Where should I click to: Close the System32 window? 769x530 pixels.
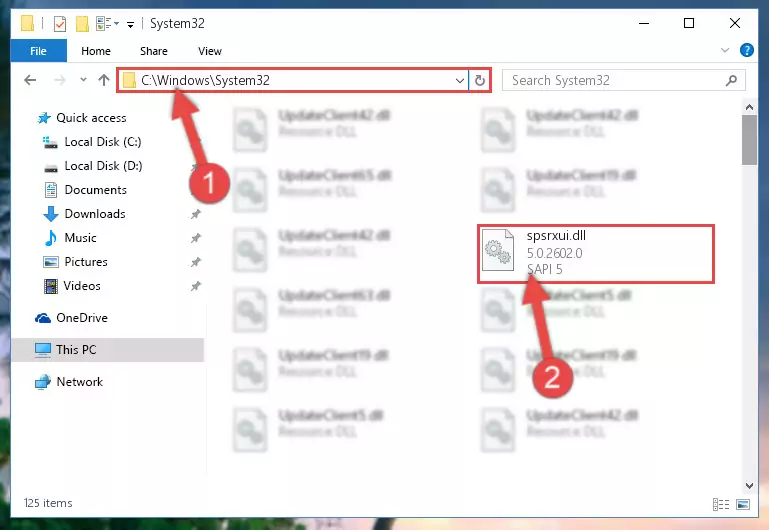(x=735, y=23)
